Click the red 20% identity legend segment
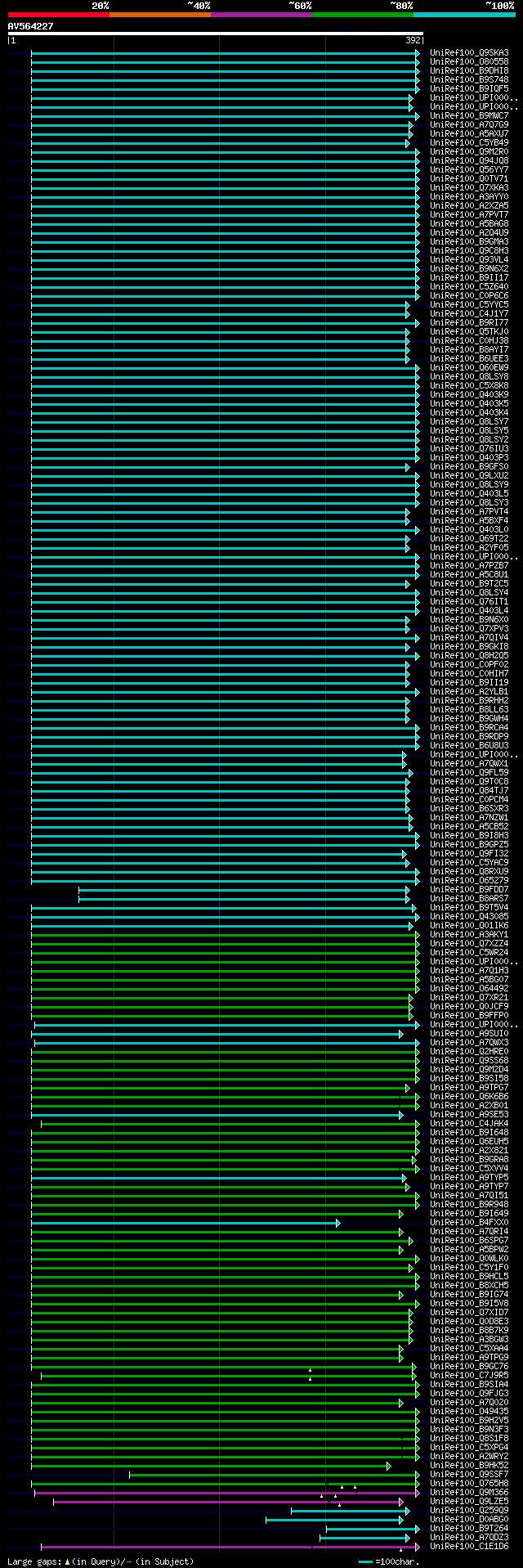Viewport: 523px width, 1568px height. [x=59, y=15]
